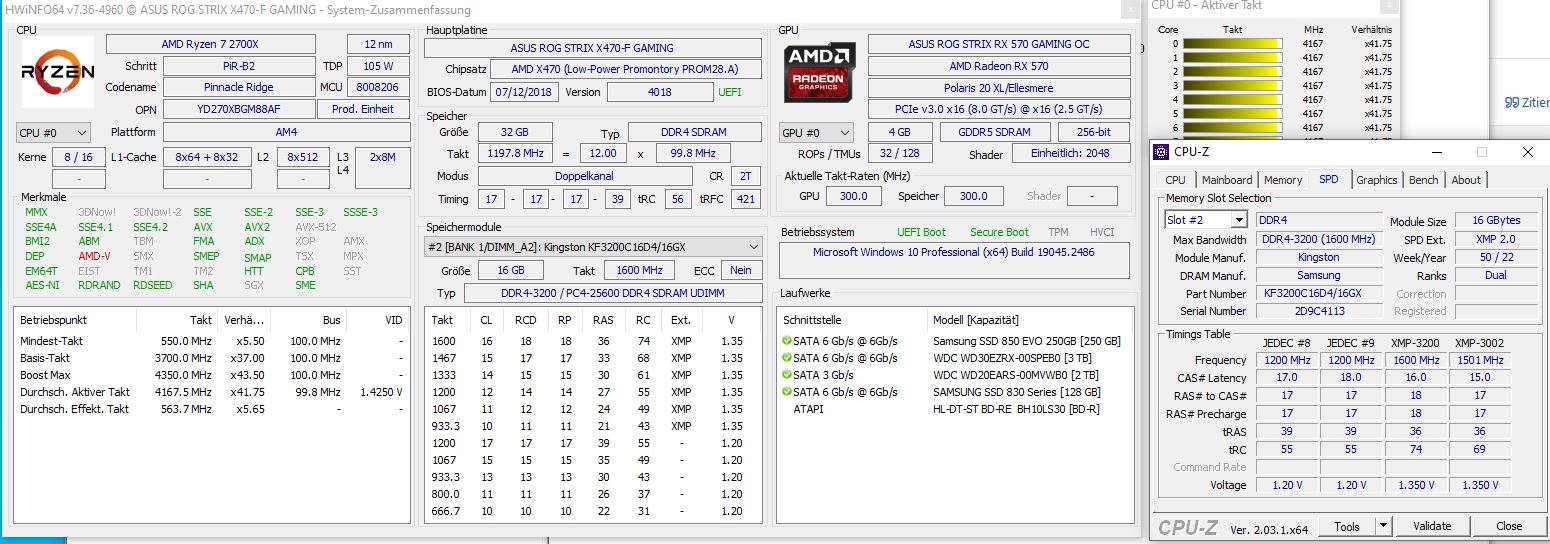Click the BIOS version 4018 field
The width and height of the screenshot is (1550, 544).
660,92
